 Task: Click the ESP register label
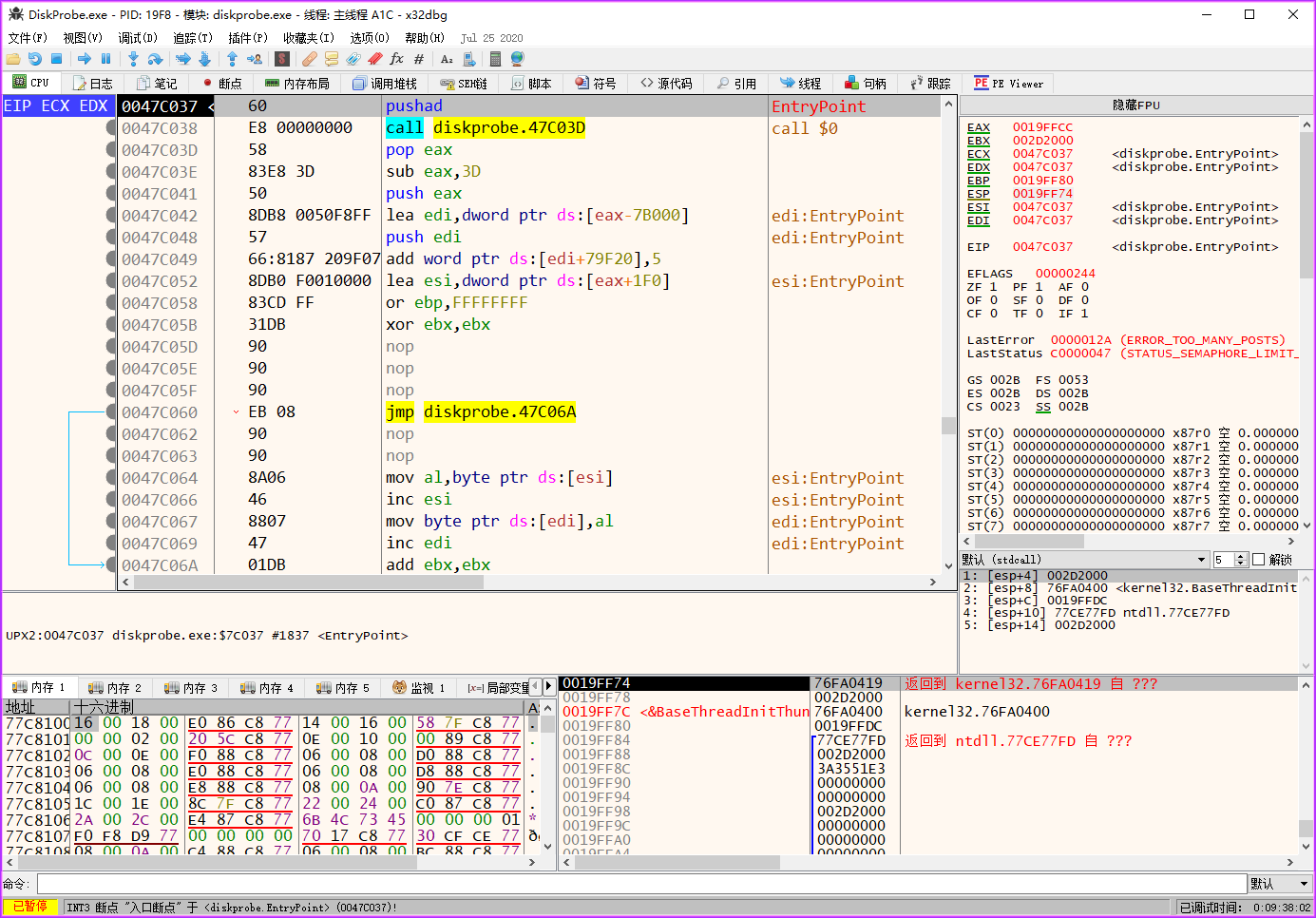(979, 194)
